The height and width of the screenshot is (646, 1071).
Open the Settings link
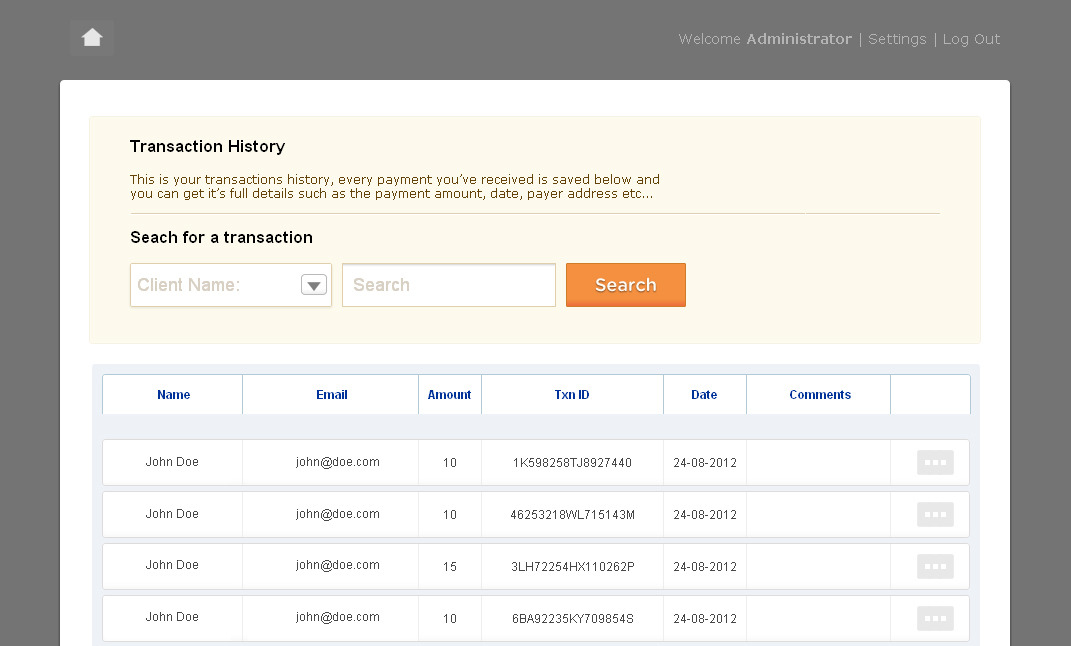(x=897, y=39)
